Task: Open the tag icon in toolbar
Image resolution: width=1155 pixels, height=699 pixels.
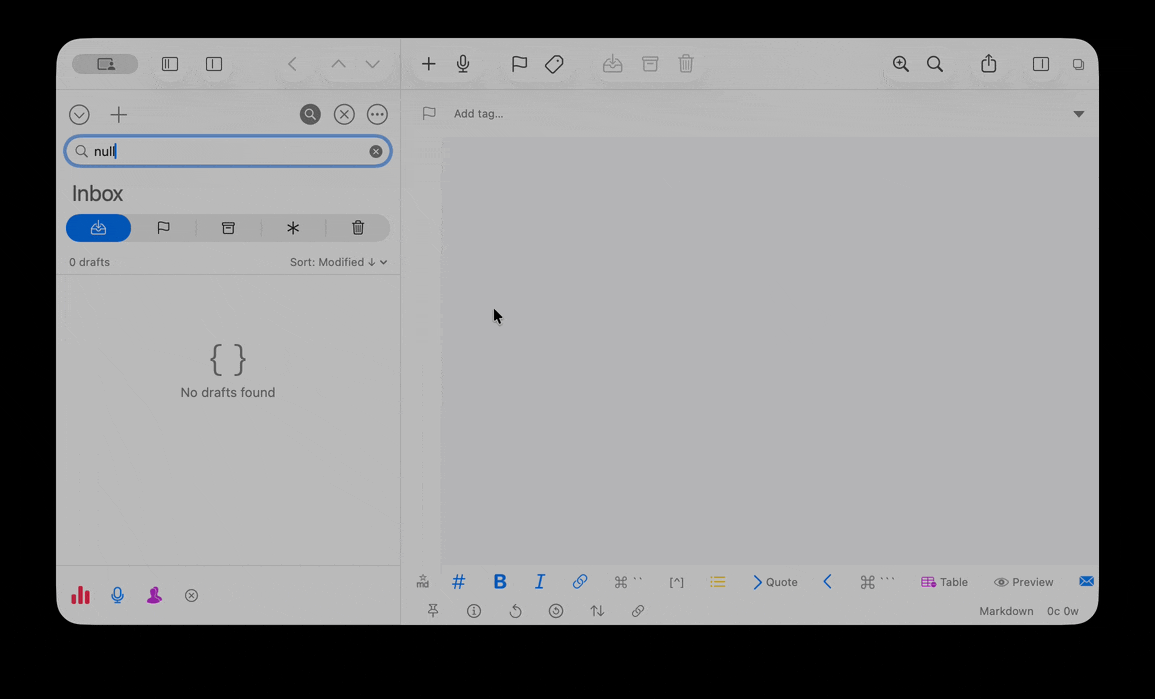Action: (x=554, y=64)
